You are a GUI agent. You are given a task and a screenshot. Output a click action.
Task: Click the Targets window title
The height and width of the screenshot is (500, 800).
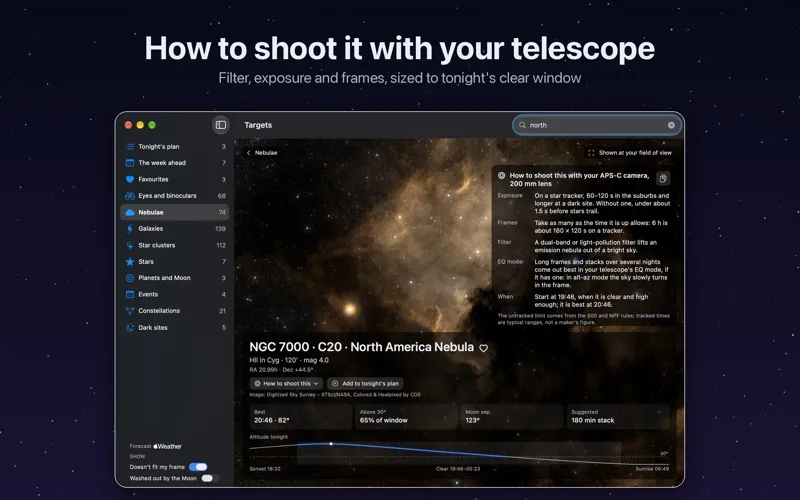258,125
